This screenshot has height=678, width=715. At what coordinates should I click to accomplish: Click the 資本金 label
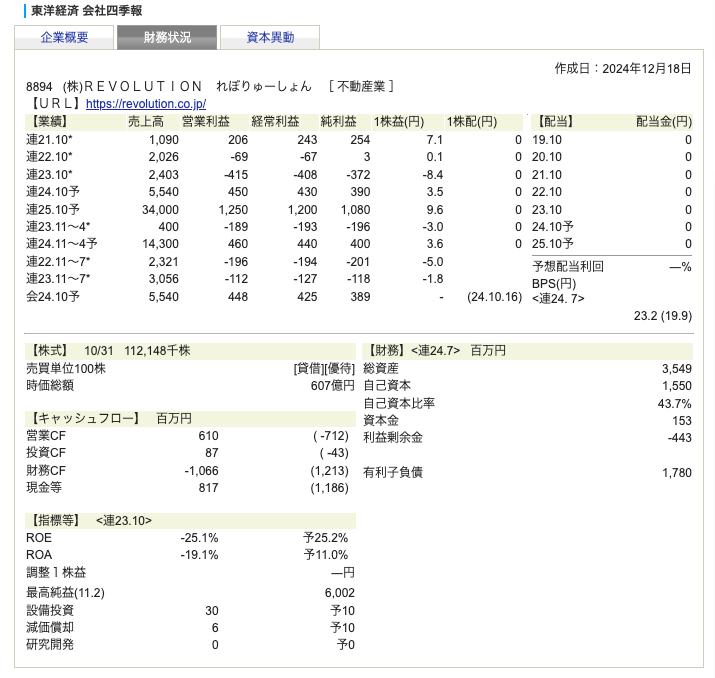[381, 420]
